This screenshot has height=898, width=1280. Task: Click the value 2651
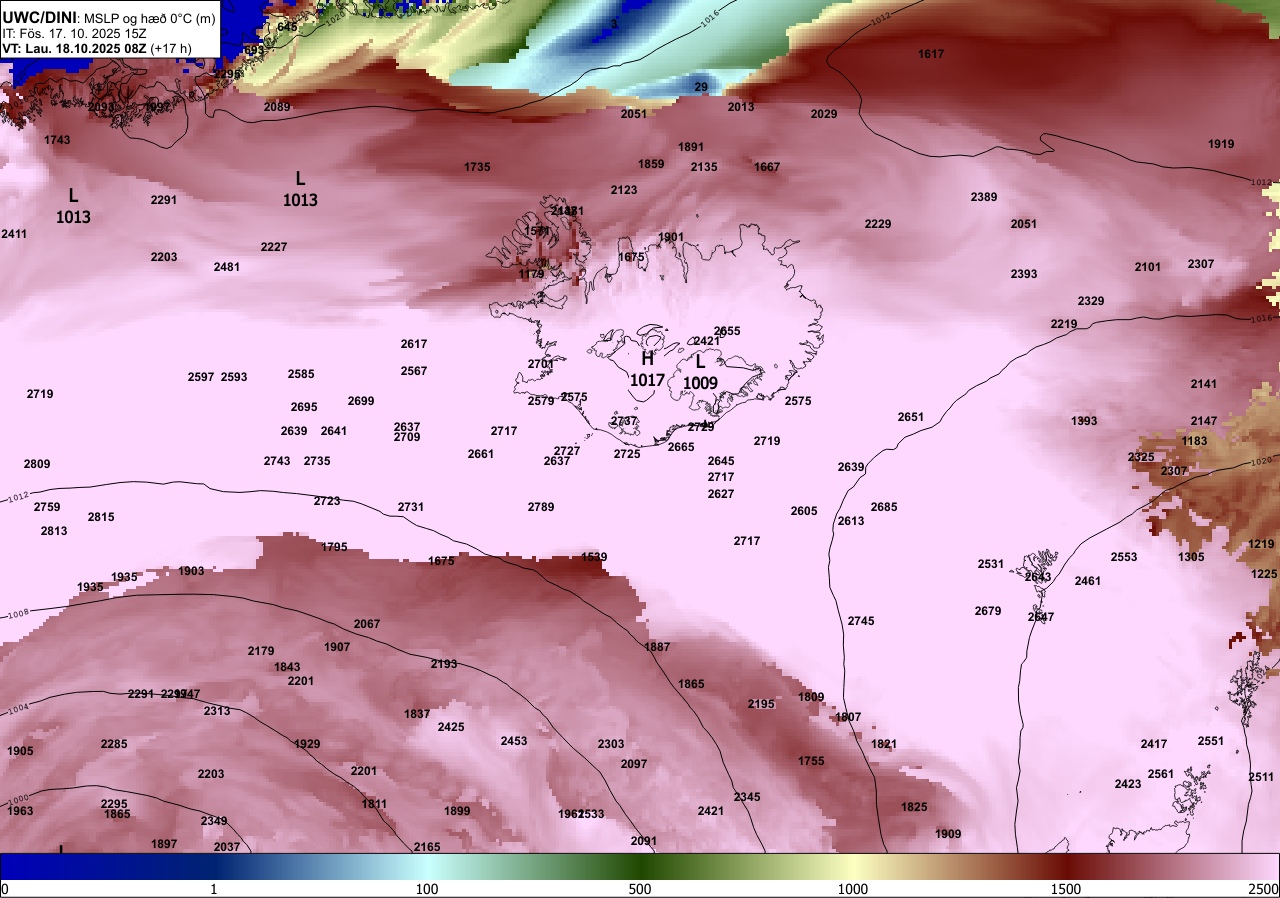pyautogui.click(x=911, y=417)
